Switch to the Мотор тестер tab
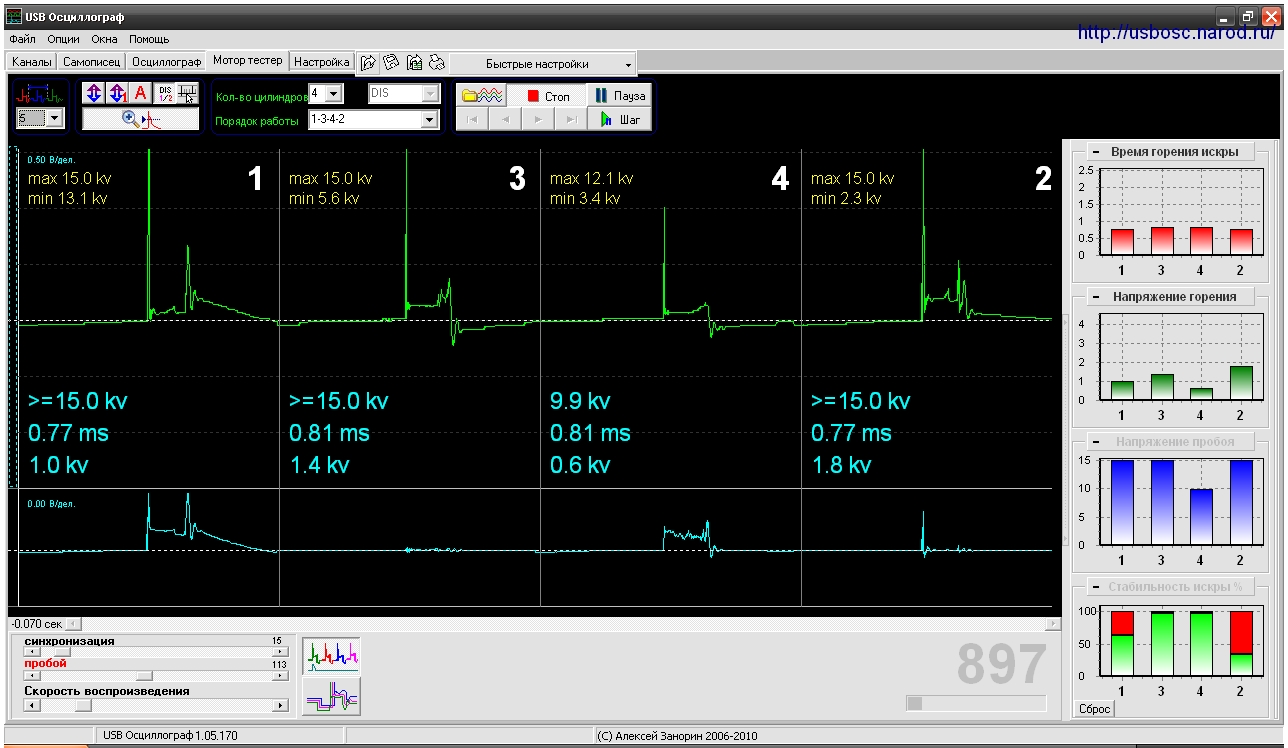Viewport: 1288px width, 748px height. pos(247,60)
